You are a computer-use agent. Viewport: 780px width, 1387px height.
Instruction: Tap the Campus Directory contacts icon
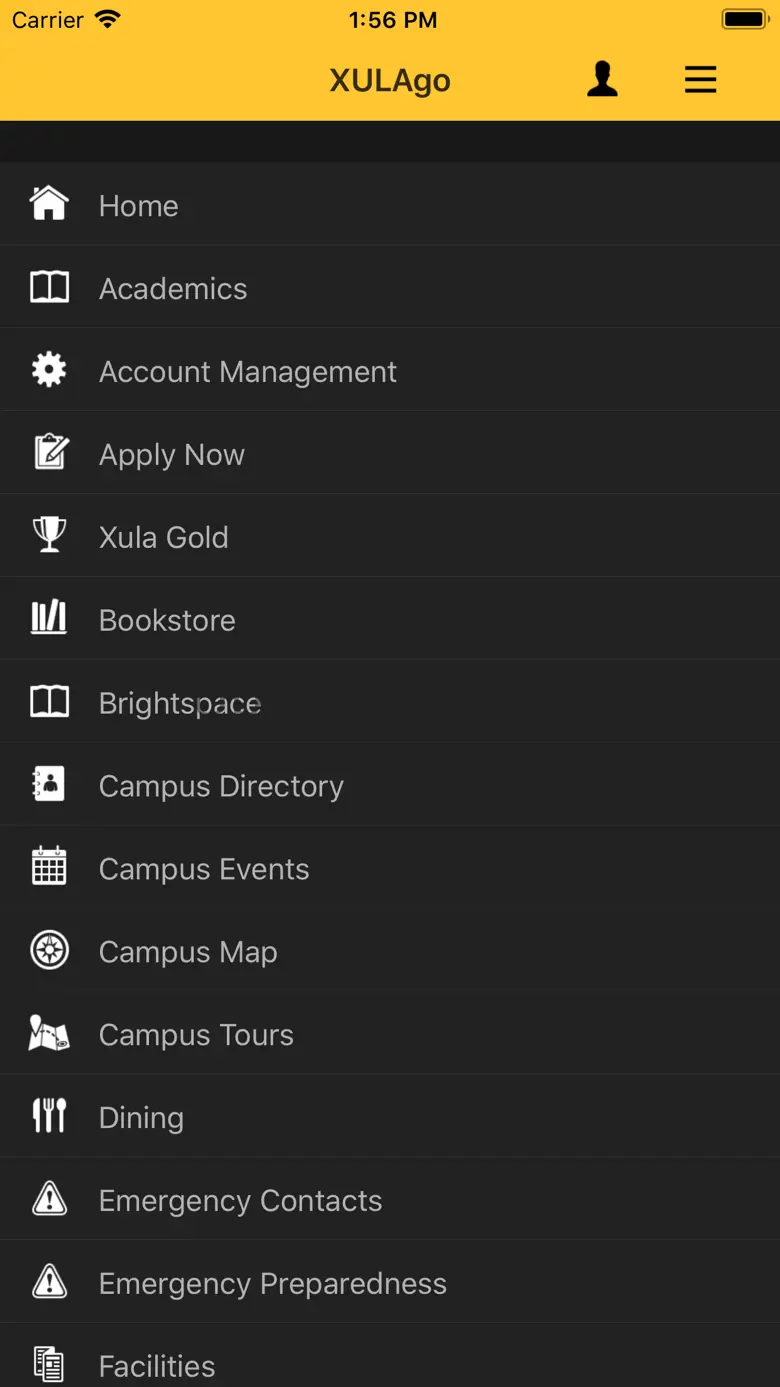49,784
